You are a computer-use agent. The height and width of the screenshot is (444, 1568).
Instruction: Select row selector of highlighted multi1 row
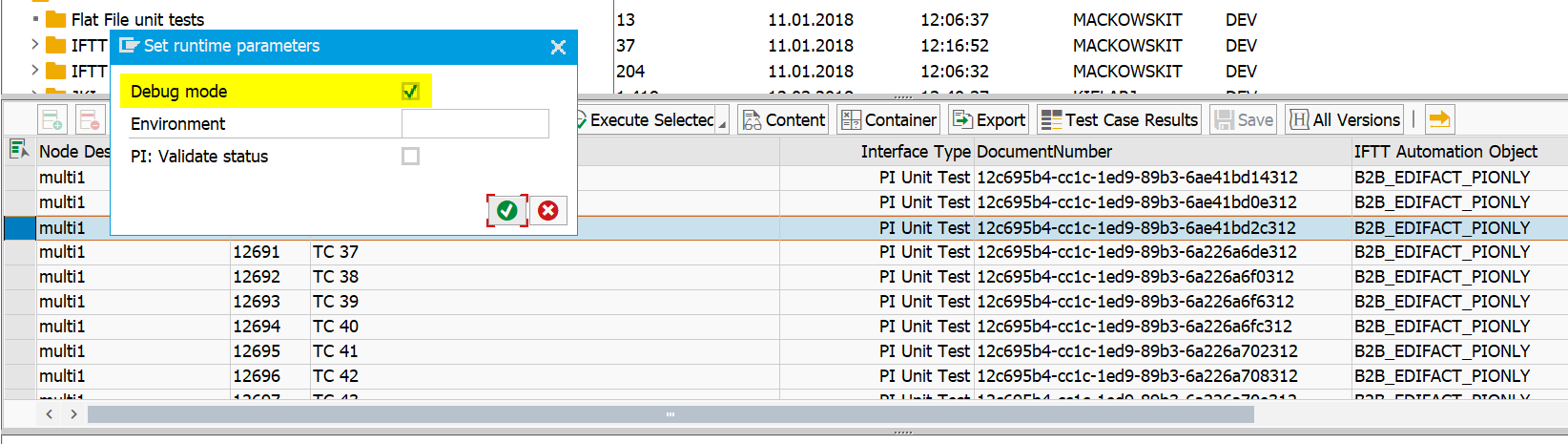click(x=18, y=228)
